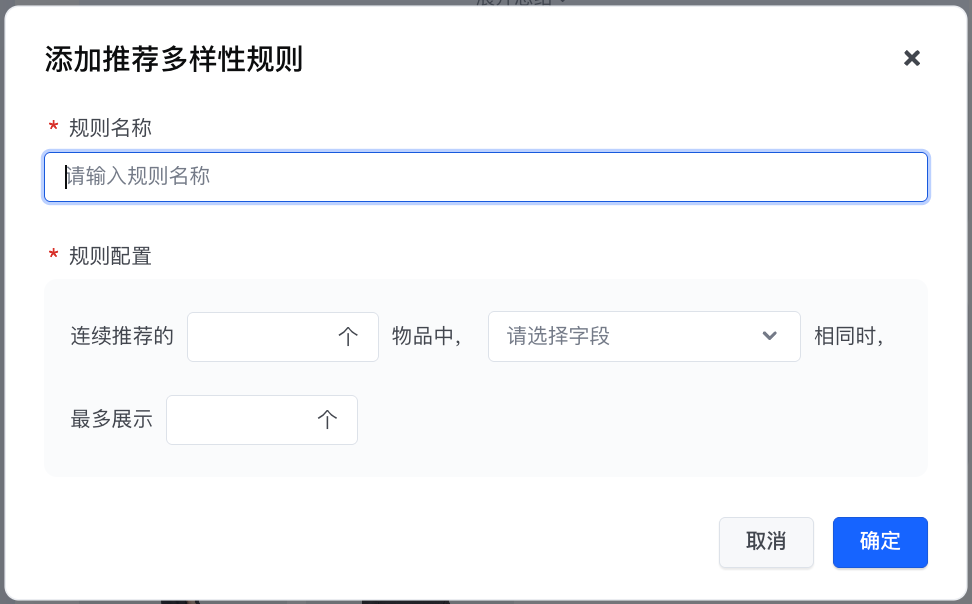Confirm with the 确定 button
The image size is (972, 604).
(x=880, y=542)
